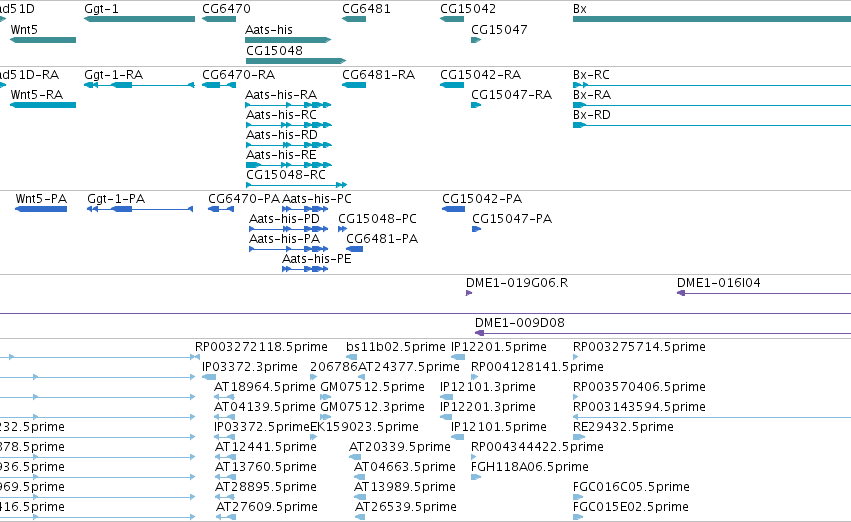This screenshot has height=522, width=851.
Task: Select the AT13989.5prime EST label
Action: pyautogui.click(x=405, y=488)
